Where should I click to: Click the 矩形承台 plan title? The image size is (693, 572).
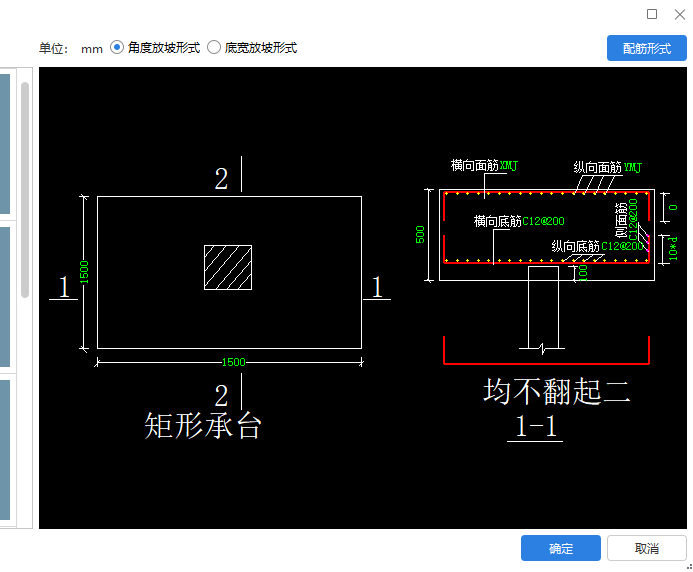(x=203, y=426)
